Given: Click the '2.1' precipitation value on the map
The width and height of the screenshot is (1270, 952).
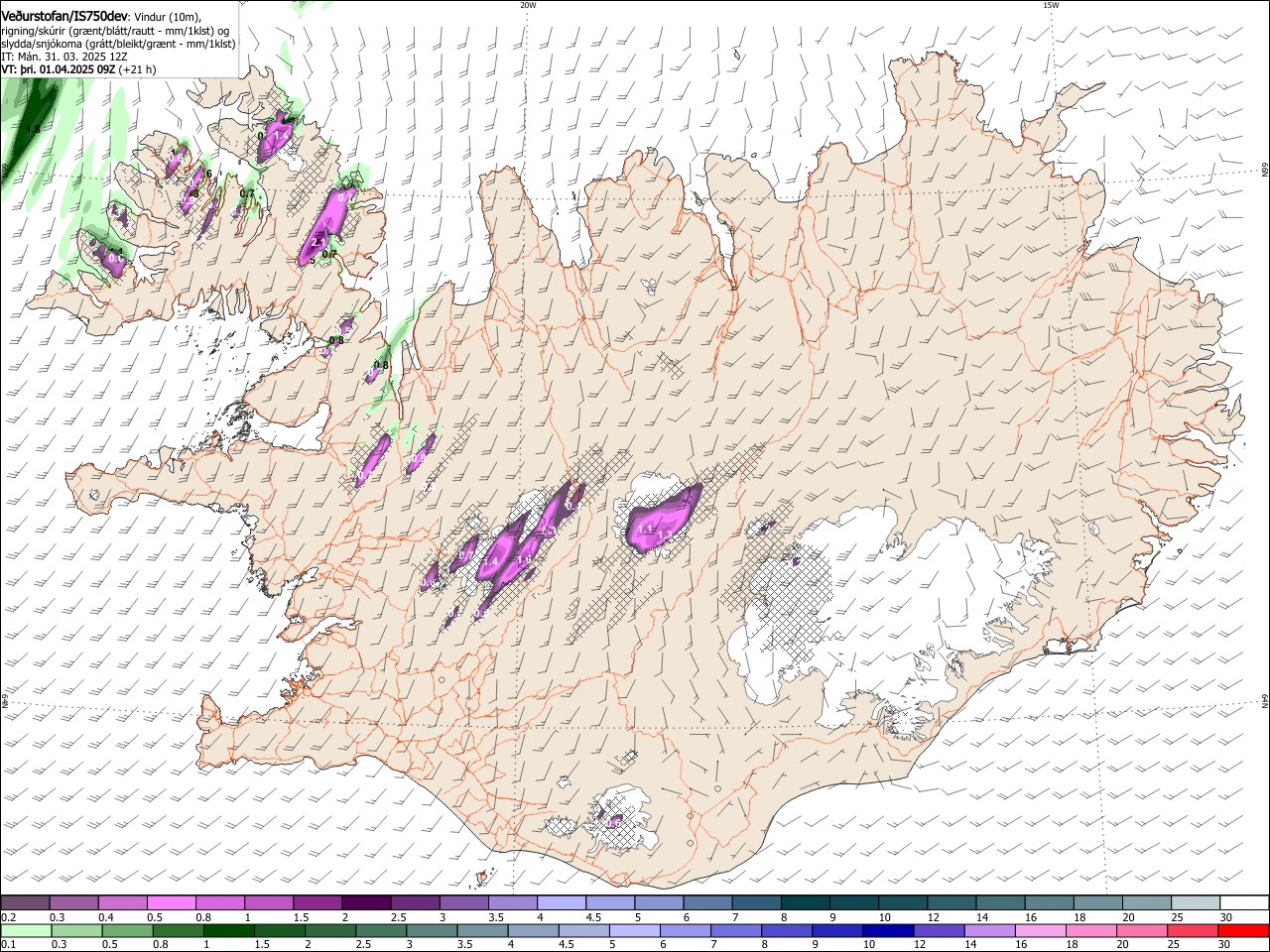Looking at the screenshot, I should (318, 242).
